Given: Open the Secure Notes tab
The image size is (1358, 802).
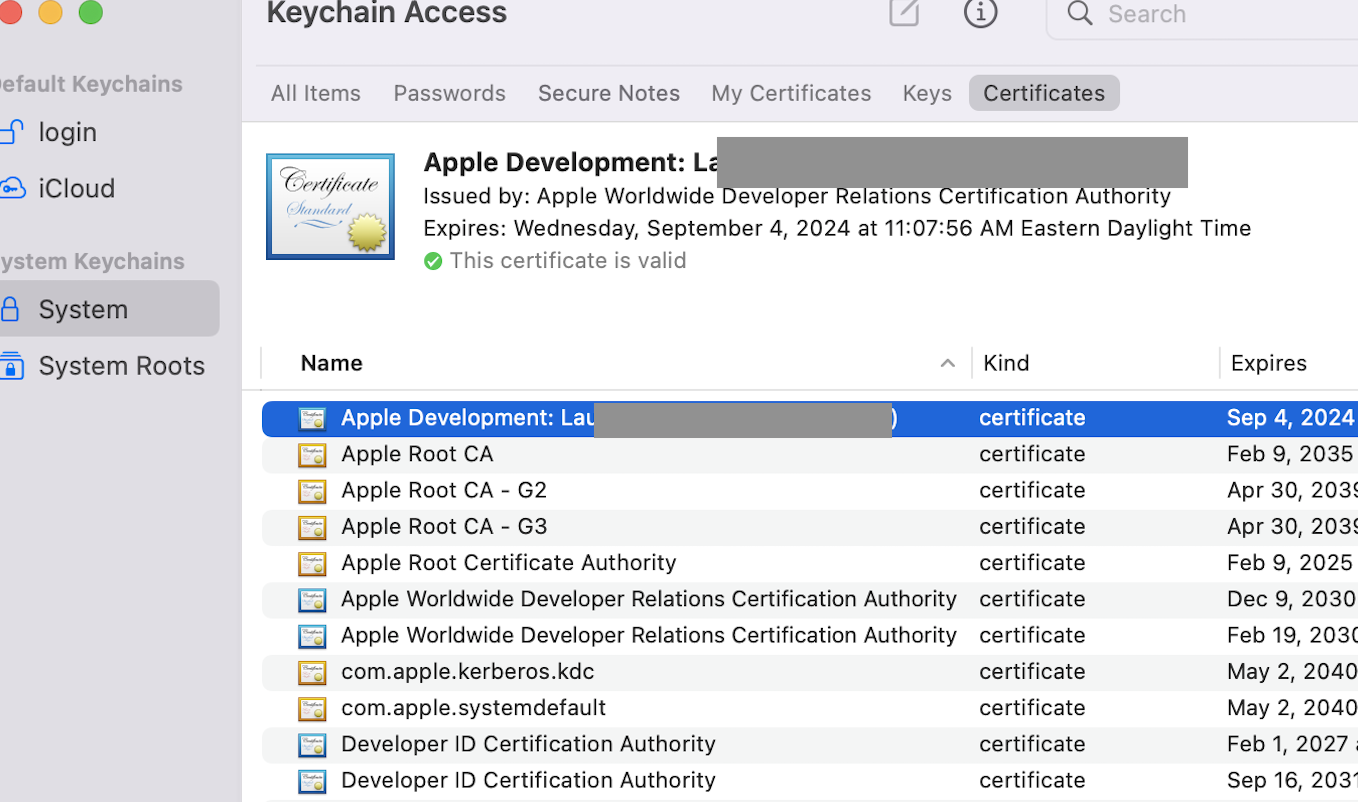Looking at the screenshot, I should click(608, 93).
